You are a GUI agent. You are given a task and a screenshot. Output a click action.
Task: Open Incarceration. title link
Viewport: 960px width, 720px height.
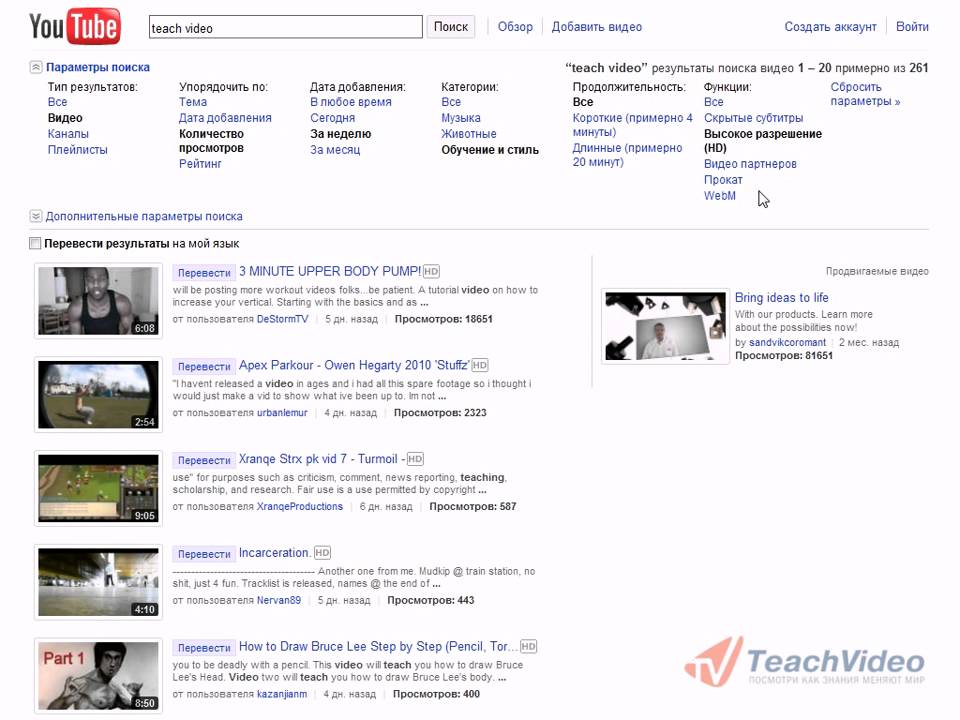275,552
